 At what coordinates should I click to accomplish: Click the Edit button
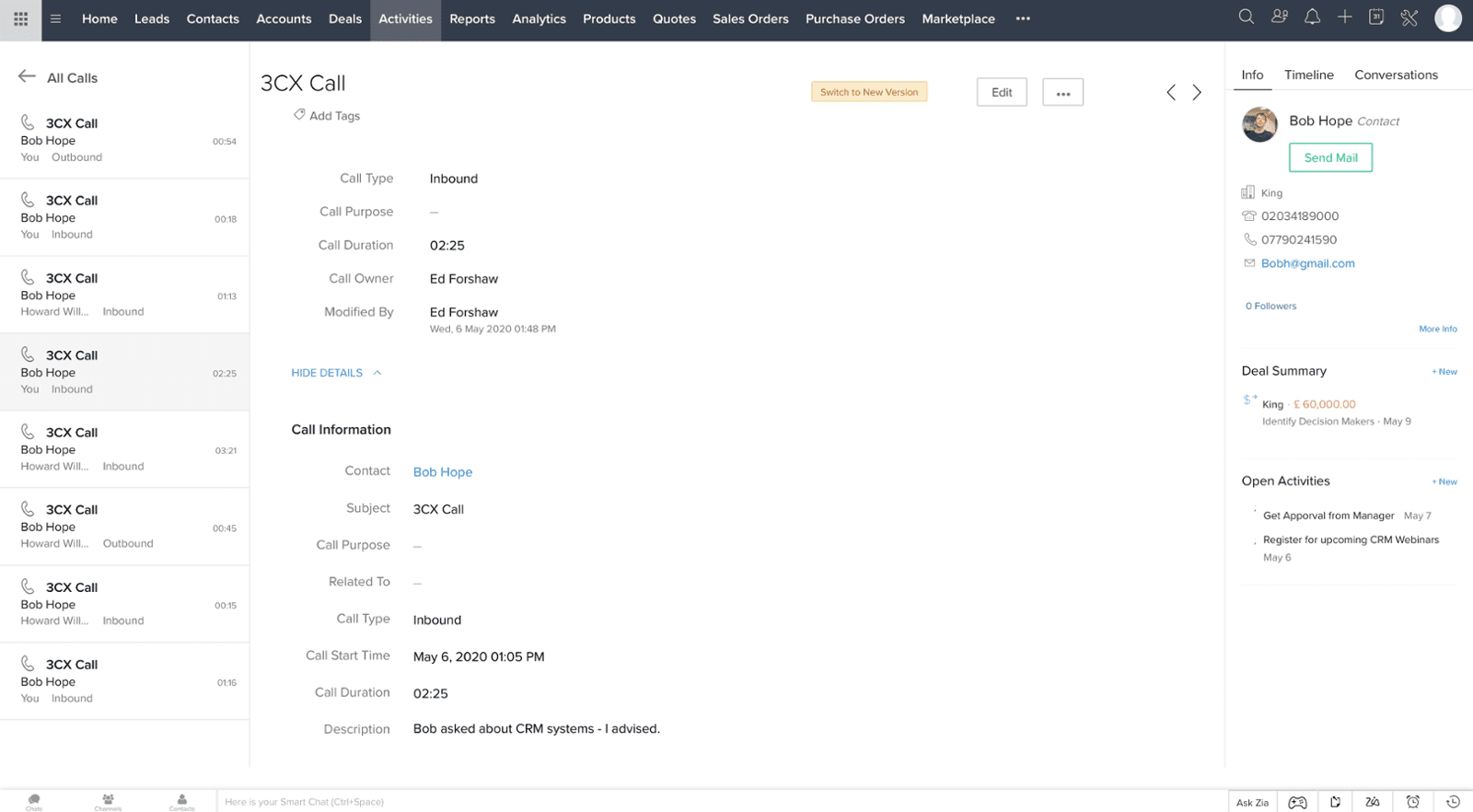1002,93
